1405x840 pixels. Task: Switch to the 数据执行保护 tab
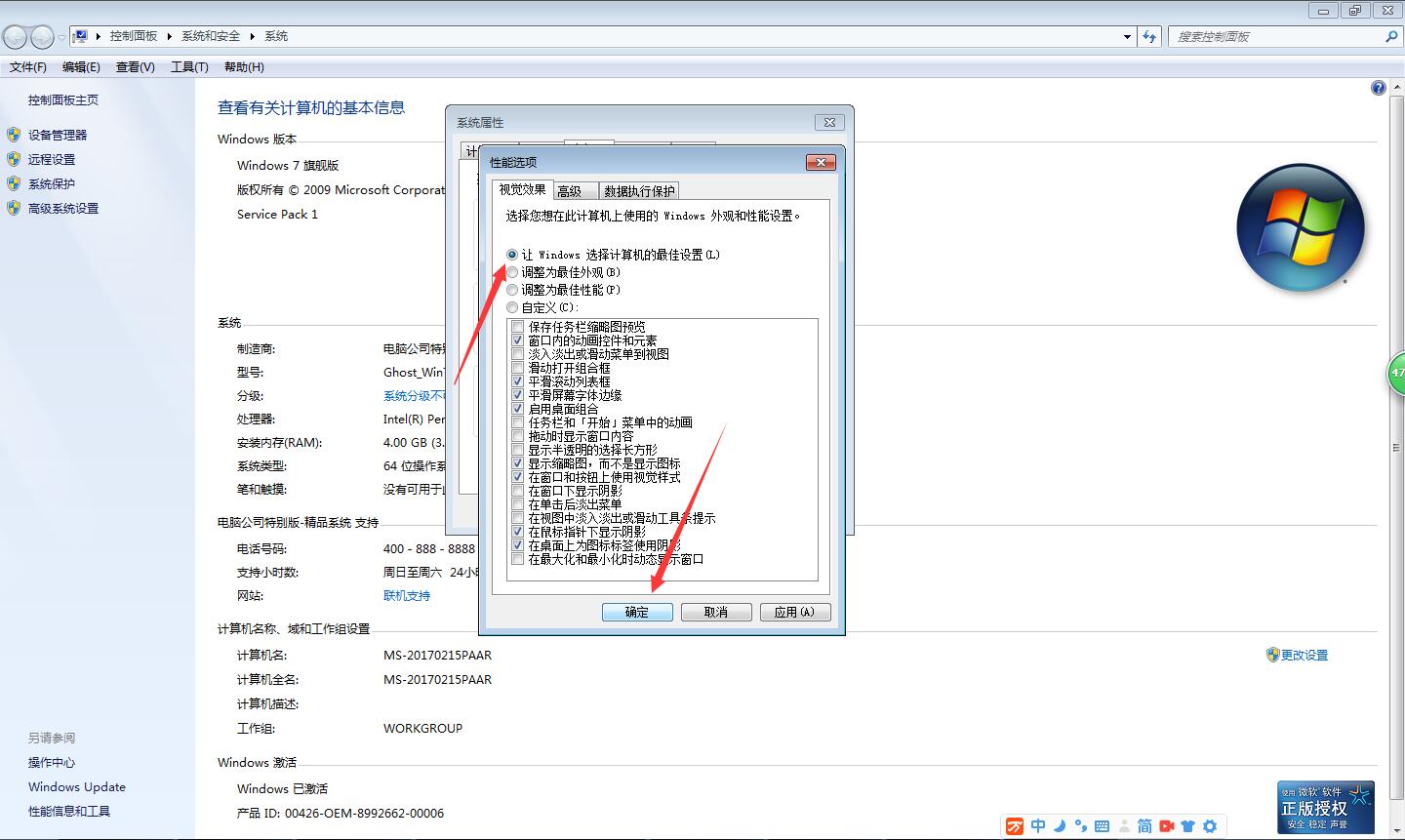[x=639, y=191]
